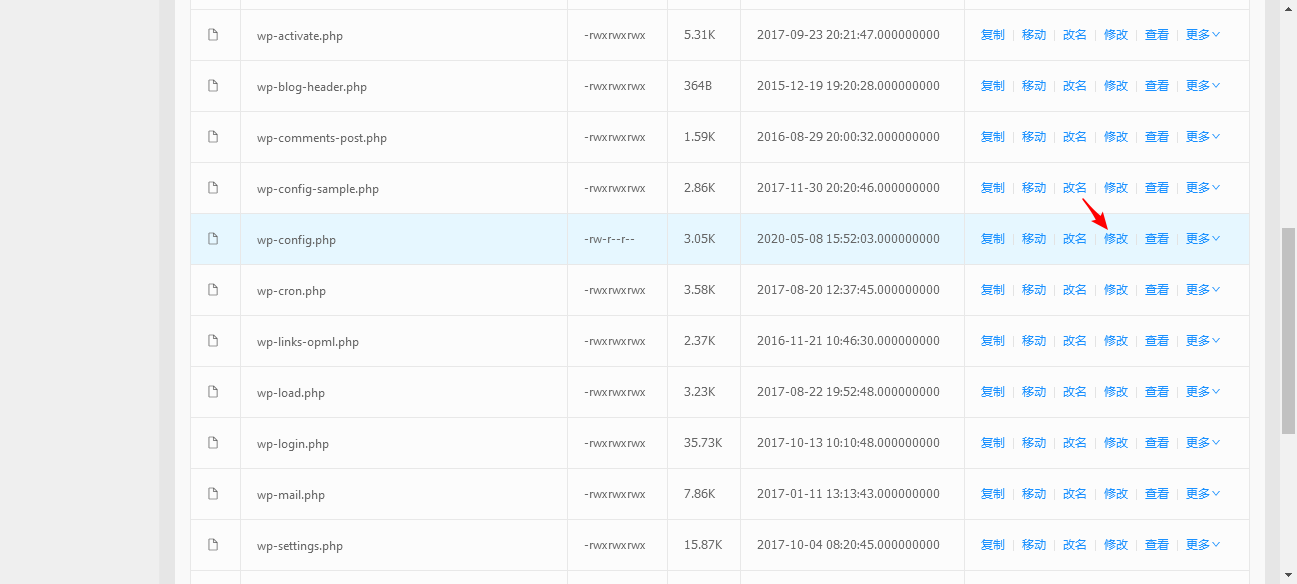This screenshot has height=584, width=1297.
Task: Rename wp-cron.php with 改名
Action: pyautogui.click(x=1075, y=290)
